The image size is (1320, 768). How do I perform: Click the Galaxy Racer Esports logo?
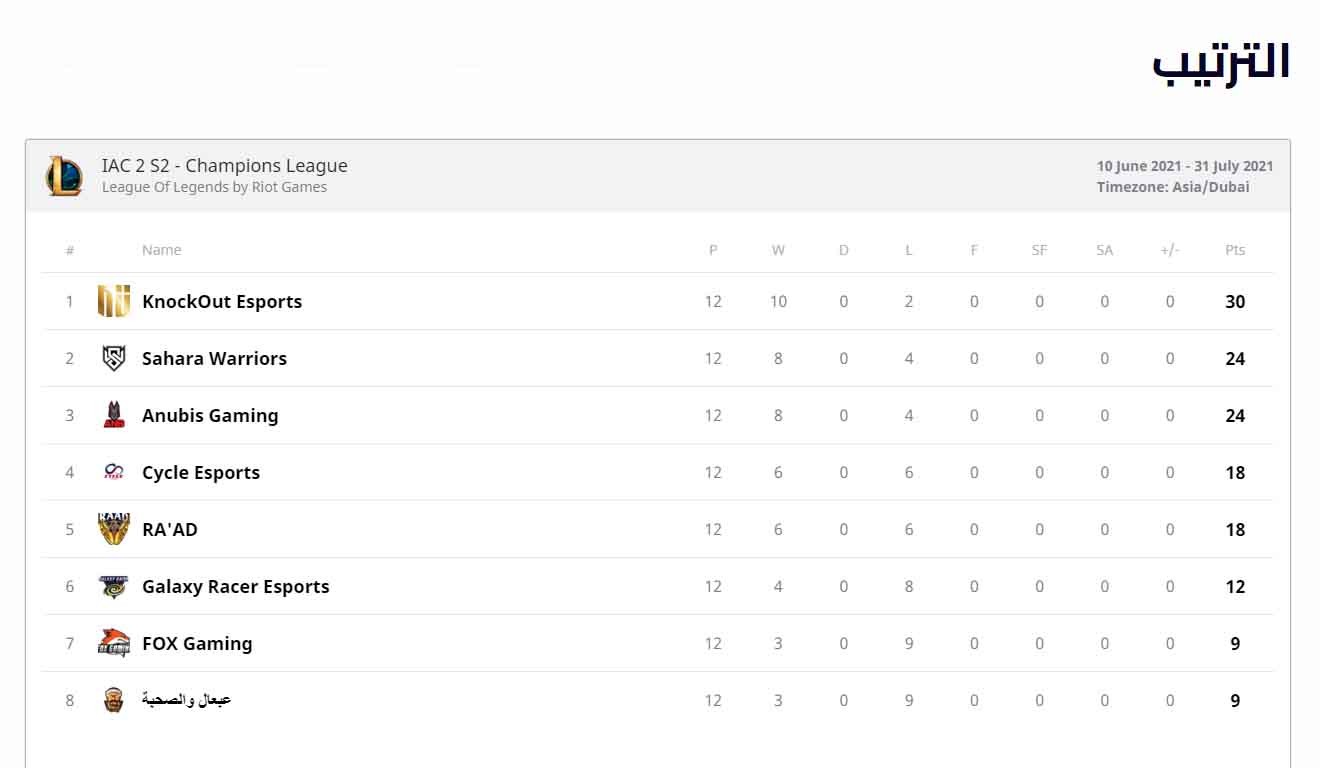(114, 586)
